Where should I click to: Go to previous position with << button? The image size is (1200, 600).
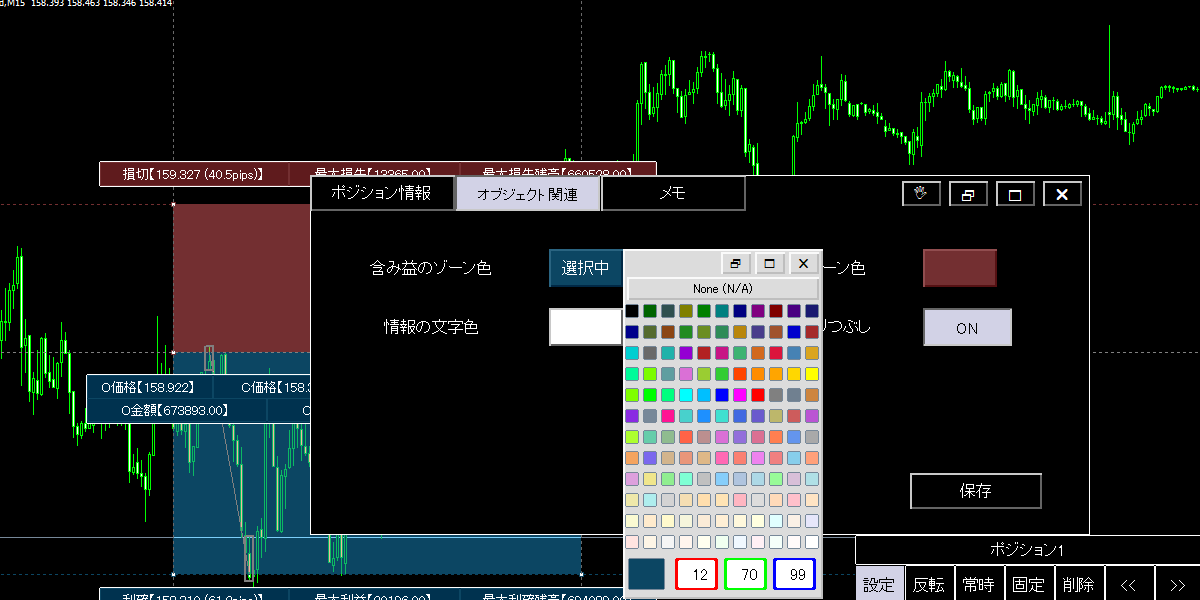1128,585
